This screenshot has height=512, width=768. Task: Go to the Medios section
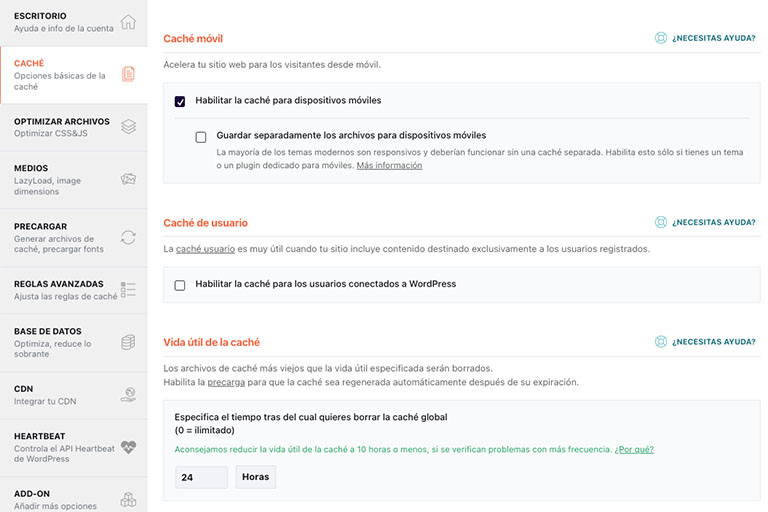pos(74,179)
